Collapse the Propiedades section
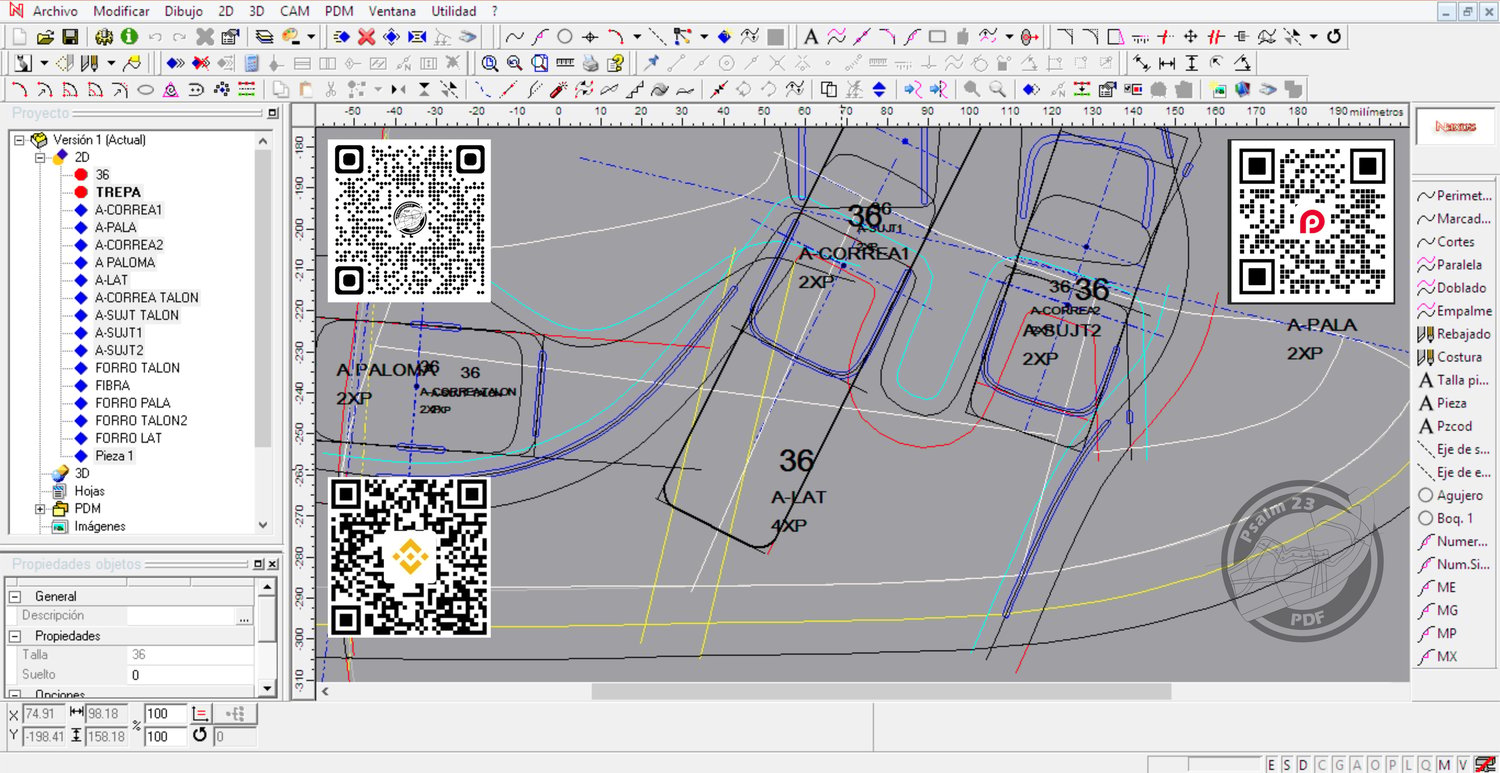Image resolution: width=1500 pixels, height=773 pixels. pos(15,636)
